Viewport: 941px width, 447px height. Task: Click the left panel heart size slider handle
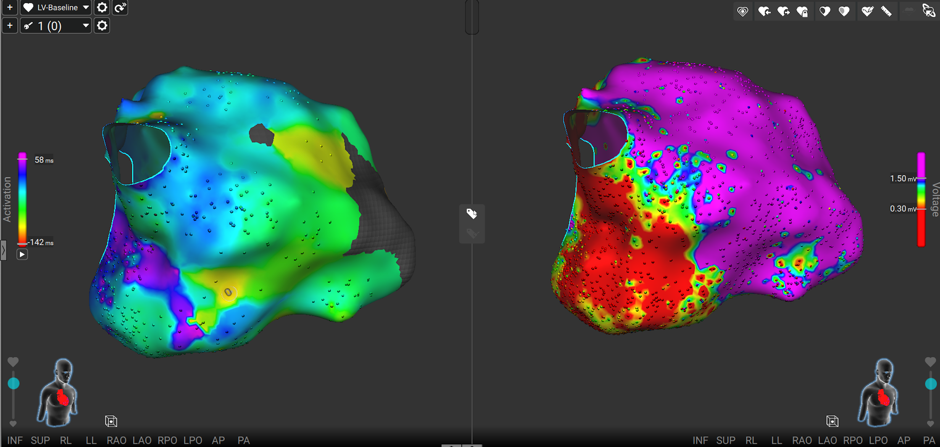pyautogui.click(x=13, y=384)
